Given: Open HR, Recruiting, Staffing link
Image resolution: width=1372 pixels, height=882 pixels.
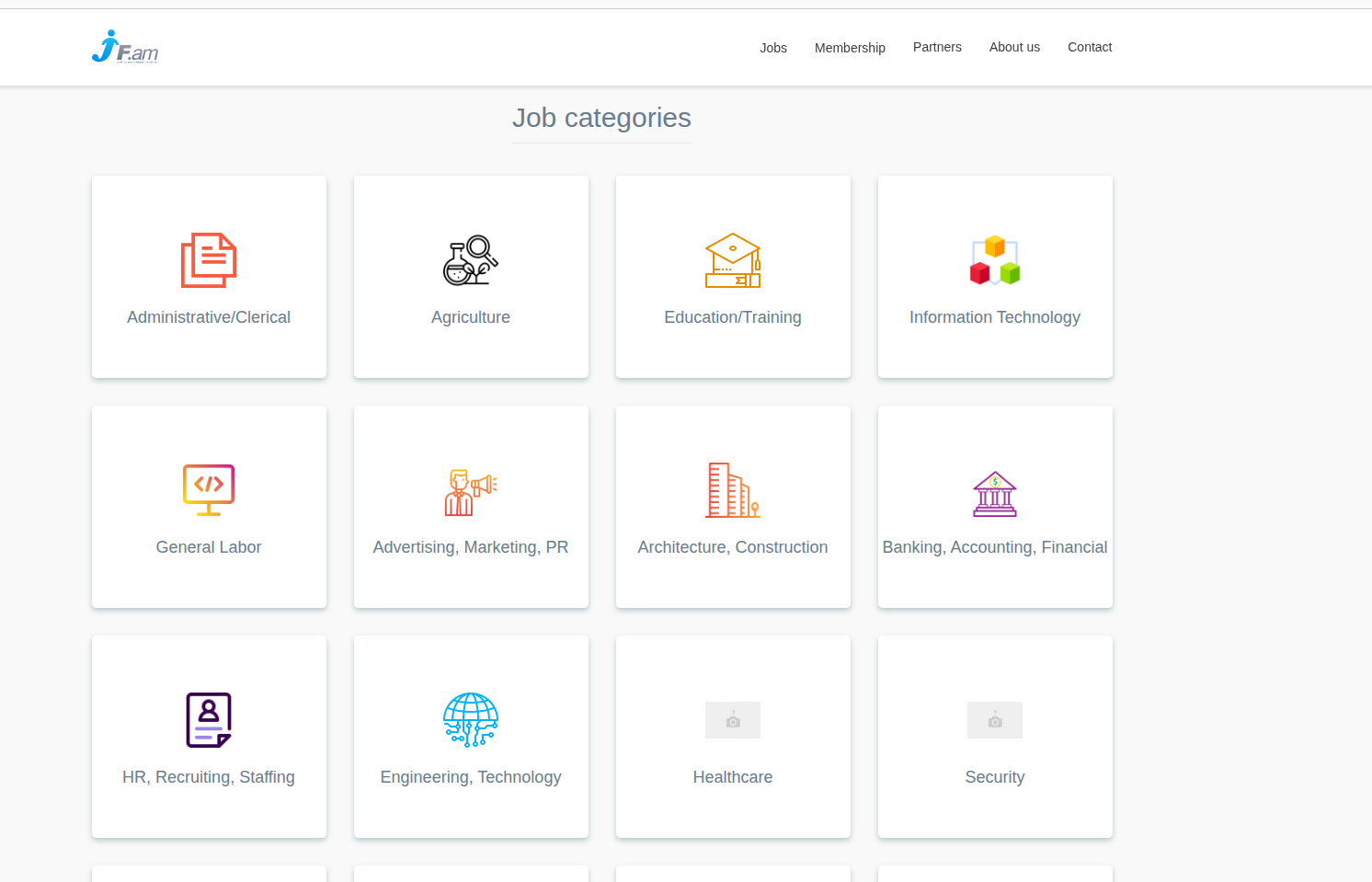Looking at the screenshot, I should click(x=209, y=777).
